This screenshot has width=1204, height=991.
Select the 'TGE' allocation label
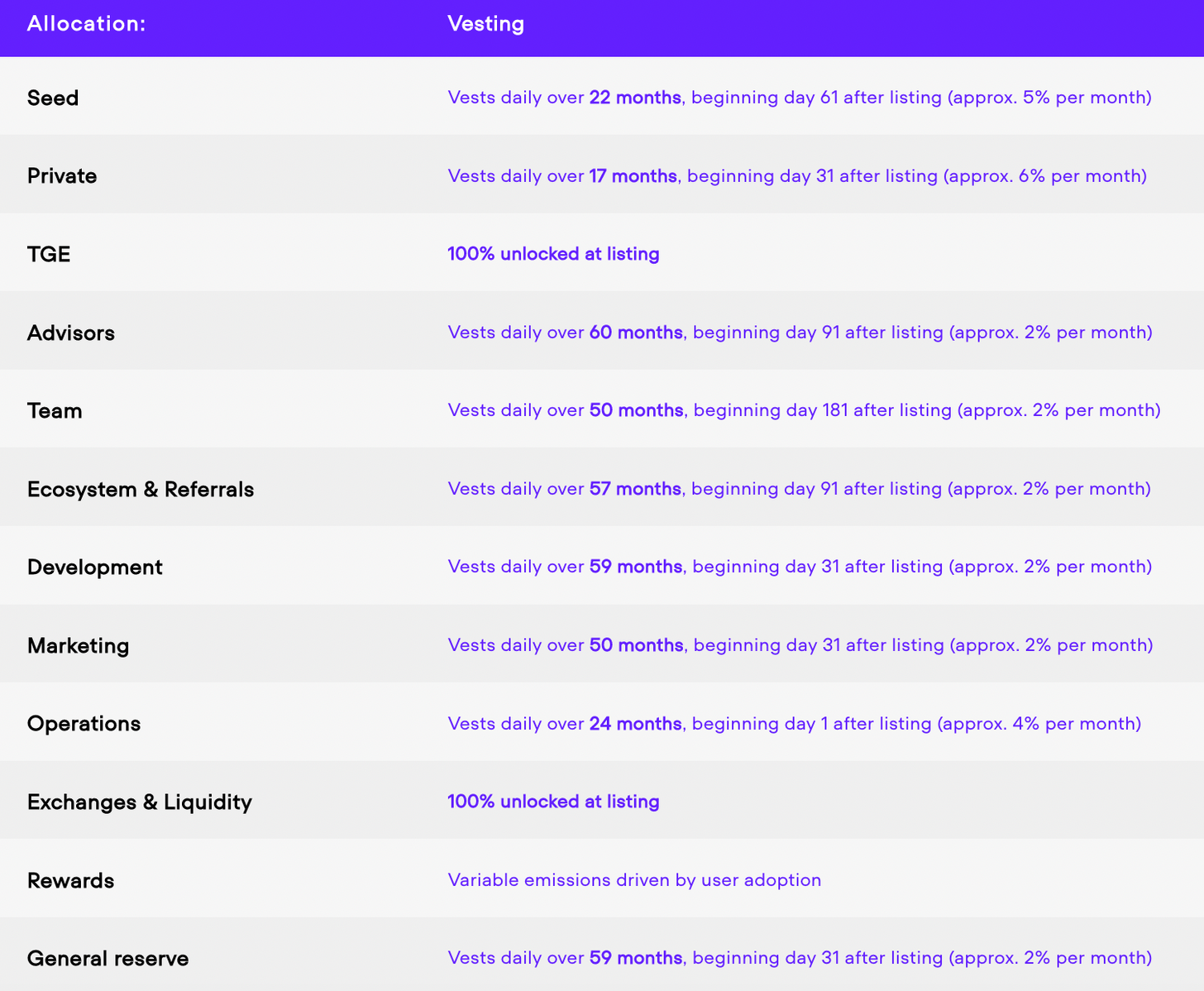click(49, 254)
